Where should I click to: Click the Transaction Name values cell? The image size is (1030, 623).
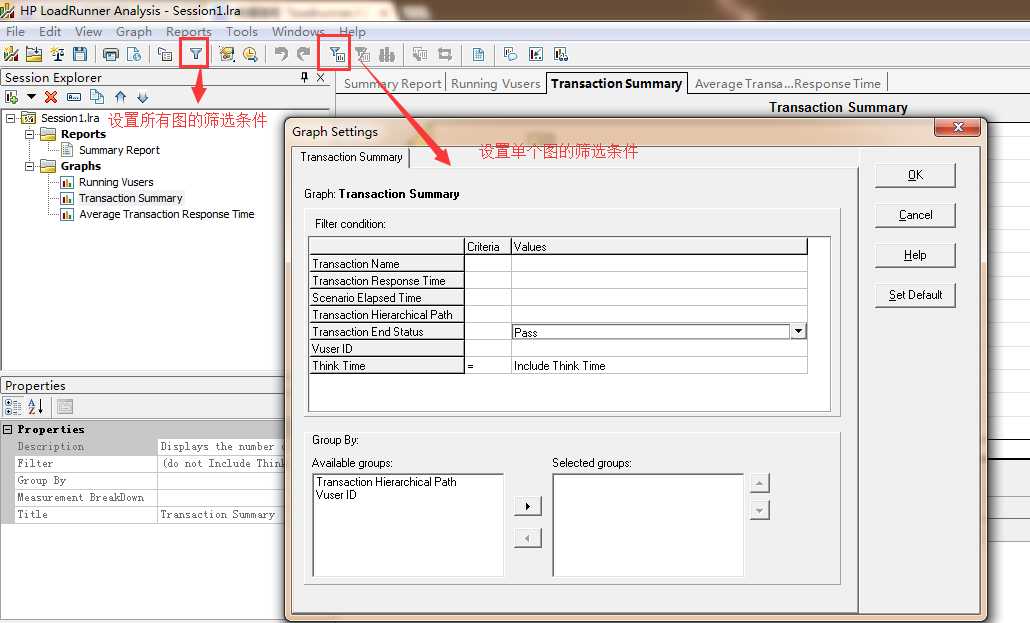(659, 263)
